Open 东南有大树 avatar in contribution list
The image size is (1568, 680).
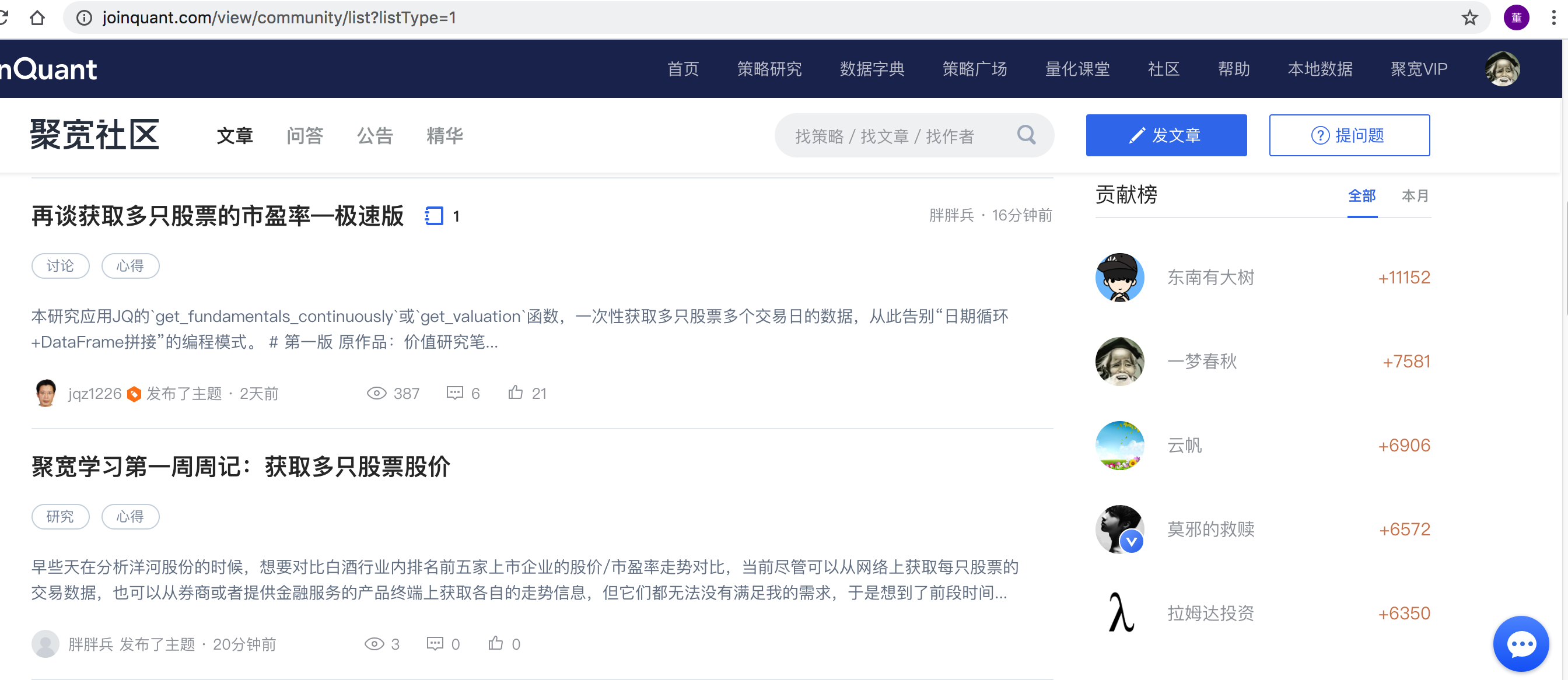tap(1119, 278)
